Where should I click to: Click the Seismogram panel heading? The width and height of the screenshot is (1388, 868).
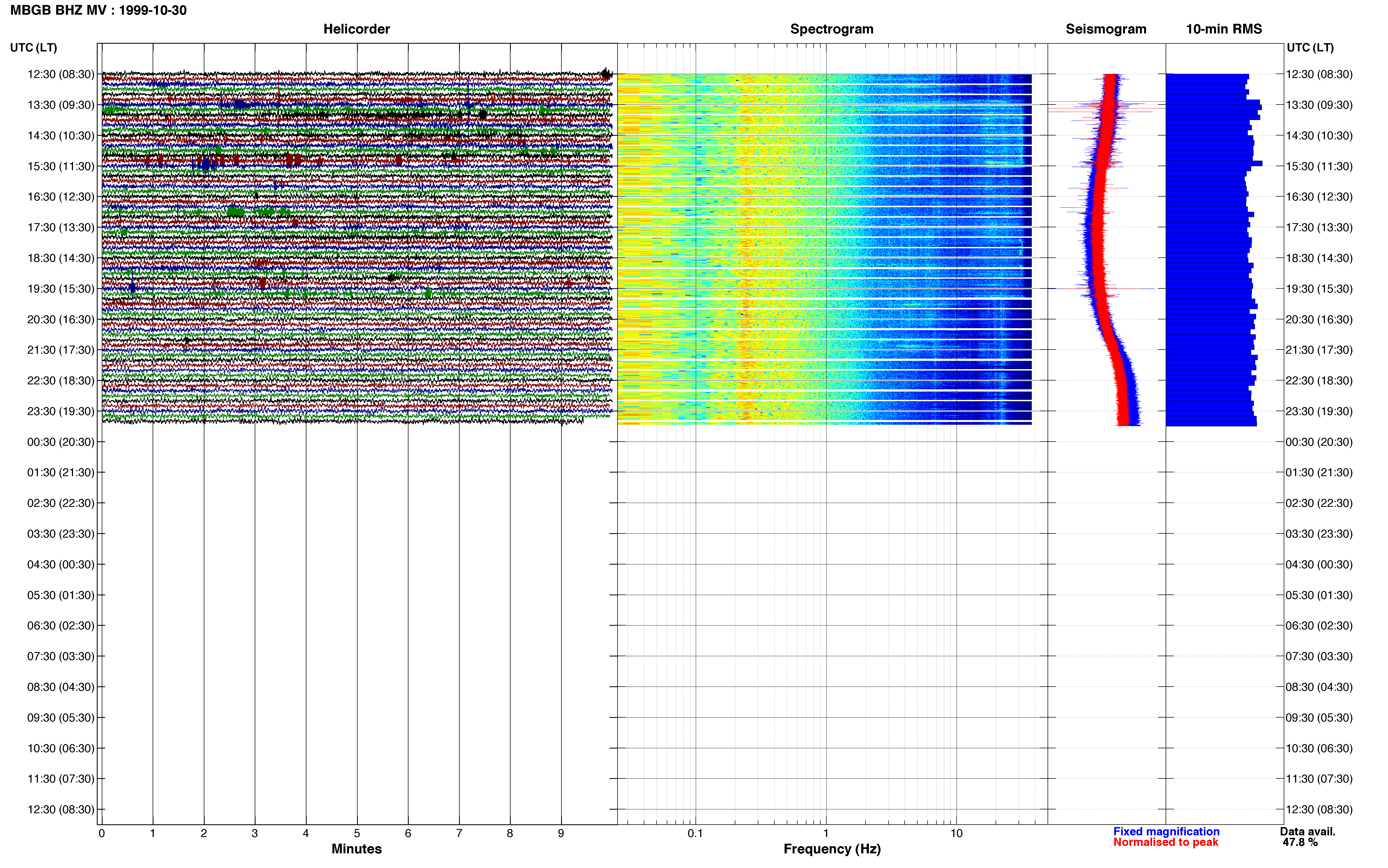1106,29
